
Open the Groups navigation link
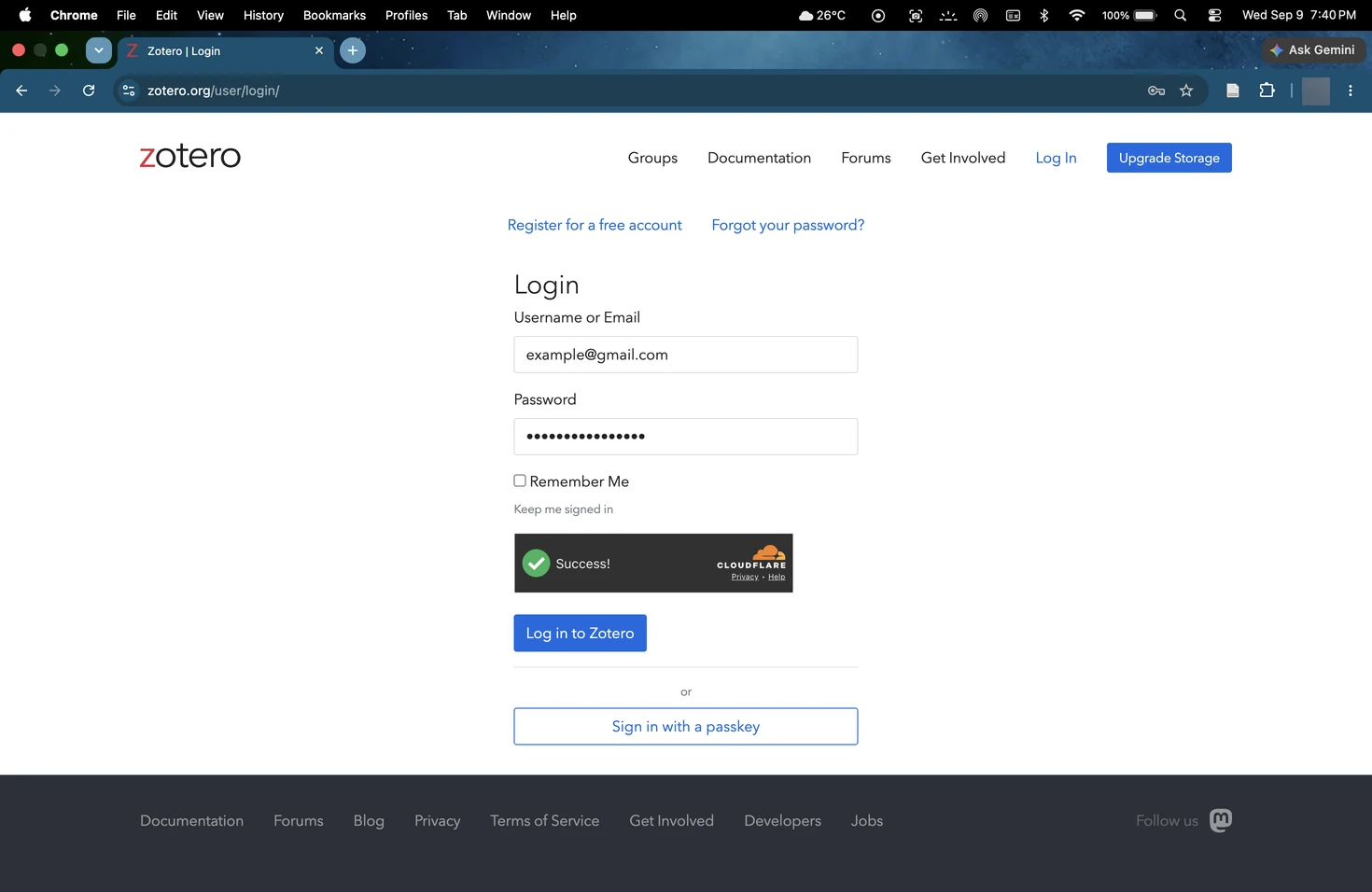pos(652,158)
